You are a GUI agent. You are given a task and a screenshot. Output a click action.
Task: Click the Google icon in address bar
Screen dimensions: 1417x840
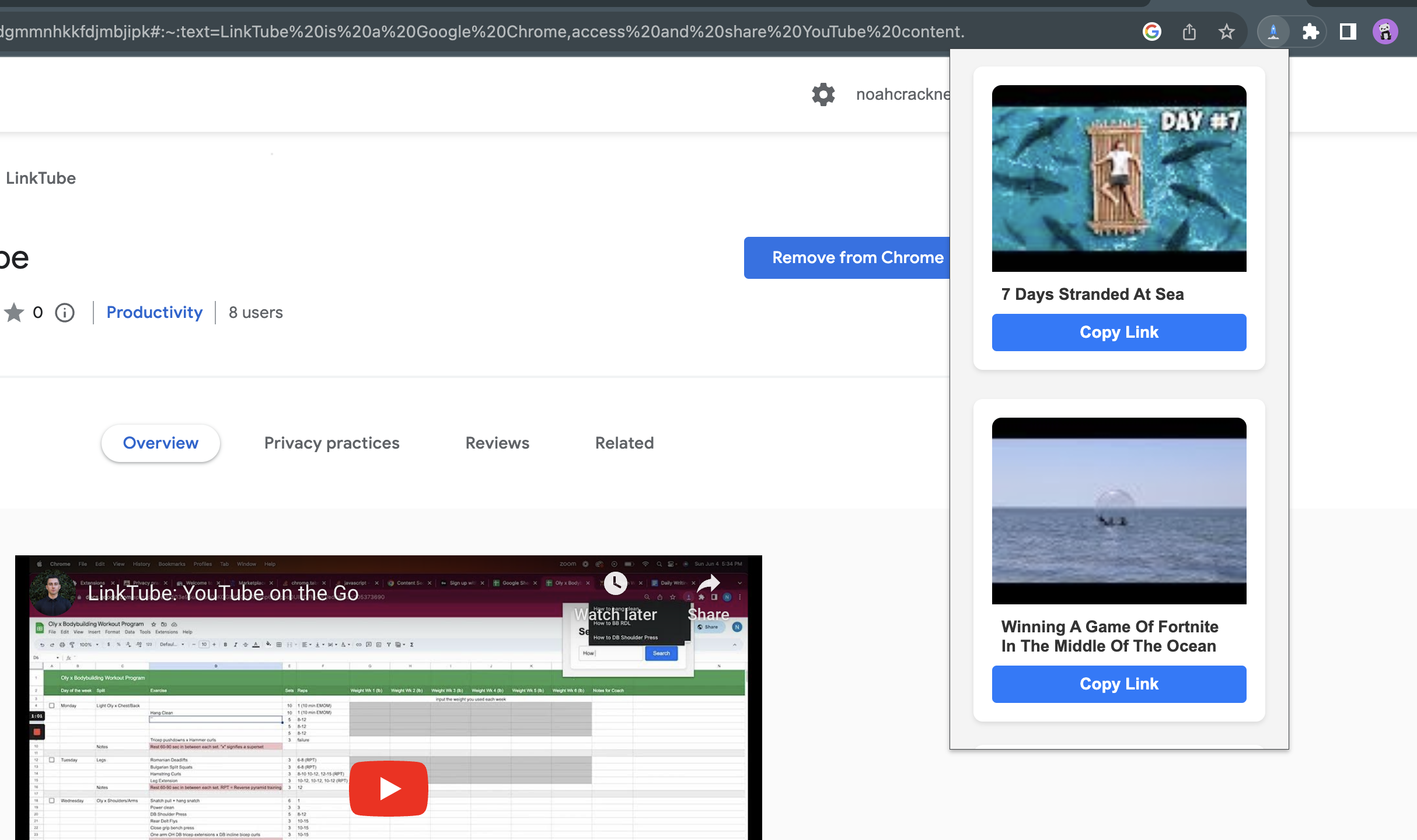pyautogui.click(x=1151, y=32)
